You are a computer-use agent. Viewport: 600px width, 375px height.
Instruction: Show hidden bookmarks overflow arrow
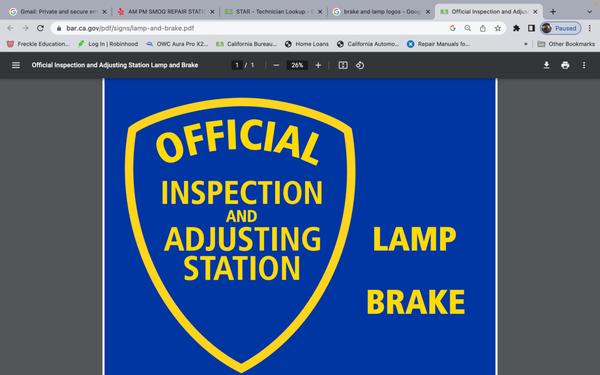coord(526,44)
